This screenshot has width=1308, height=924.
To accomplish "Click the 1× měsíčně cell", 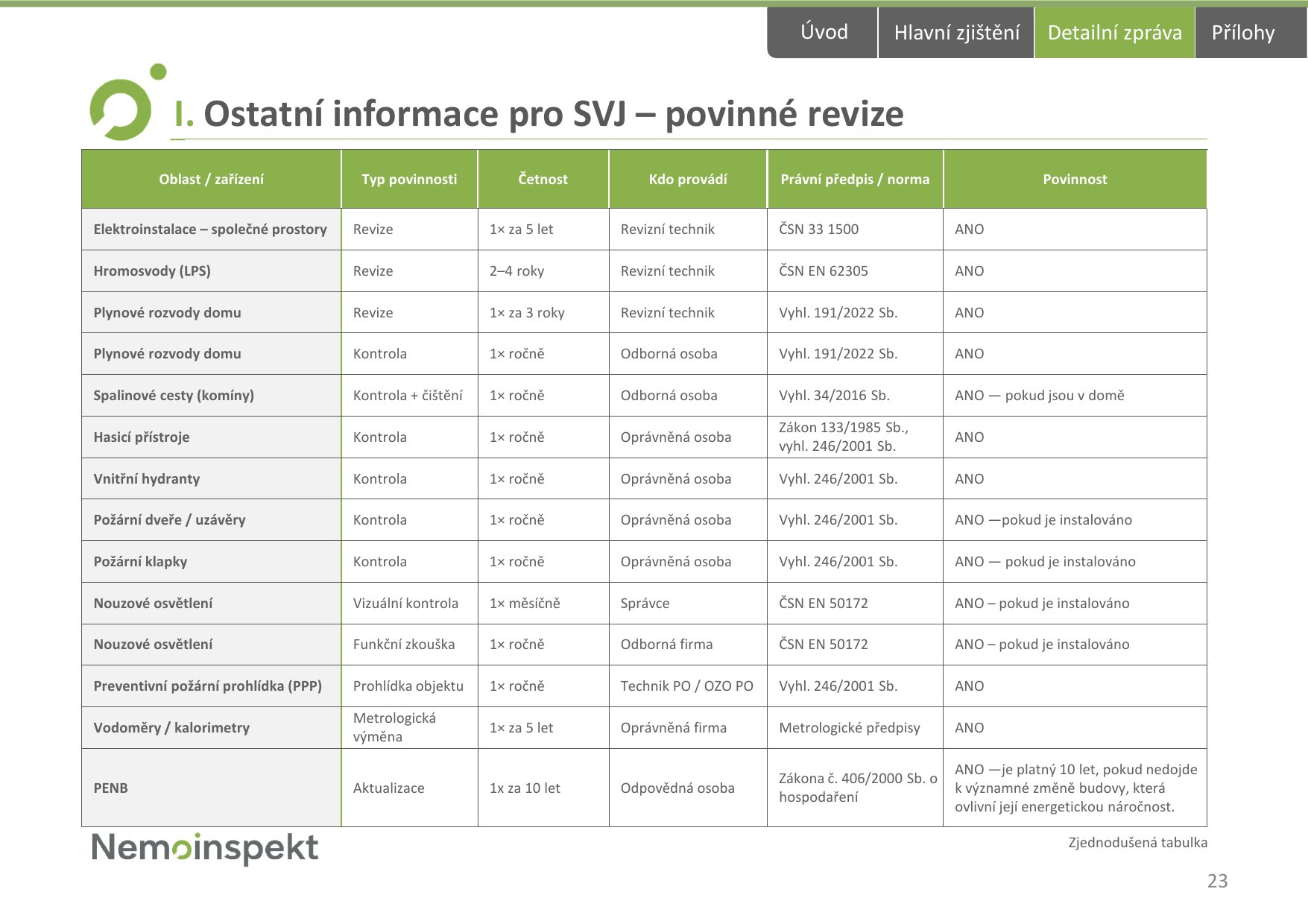I will tap(543, 604).
